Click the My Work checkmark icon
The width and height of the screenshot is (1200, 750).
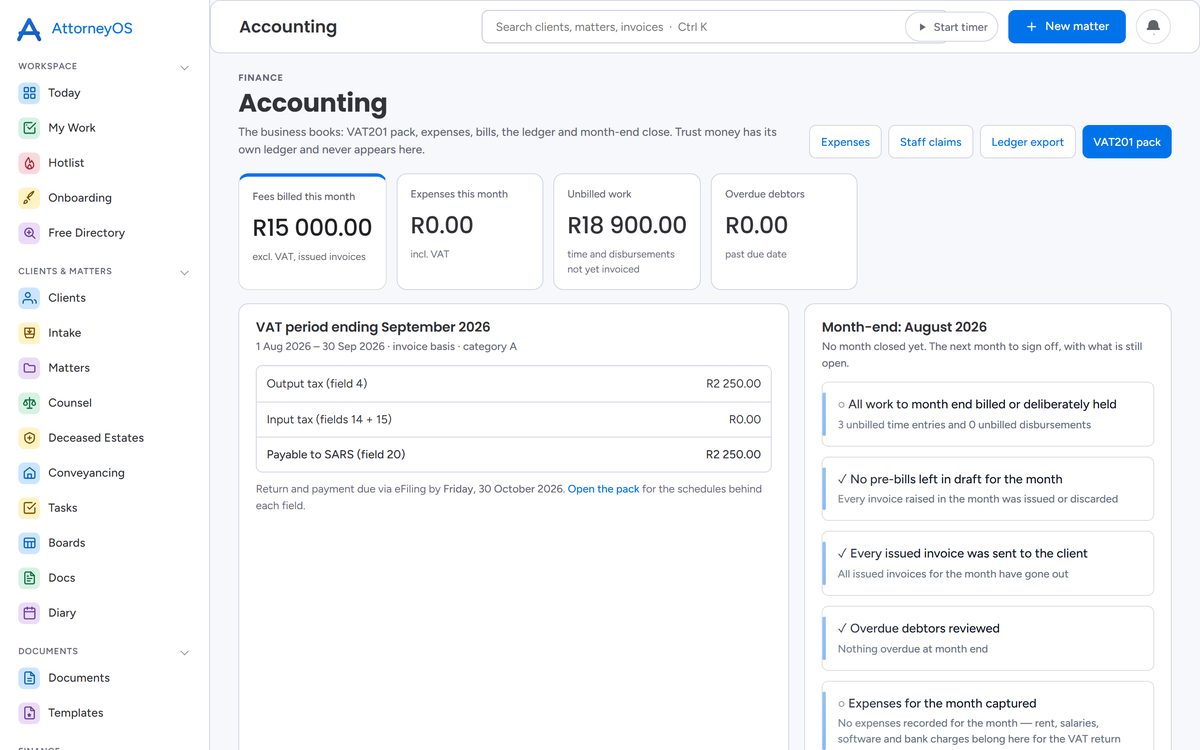pyautogui.click(x=29, y=128)
